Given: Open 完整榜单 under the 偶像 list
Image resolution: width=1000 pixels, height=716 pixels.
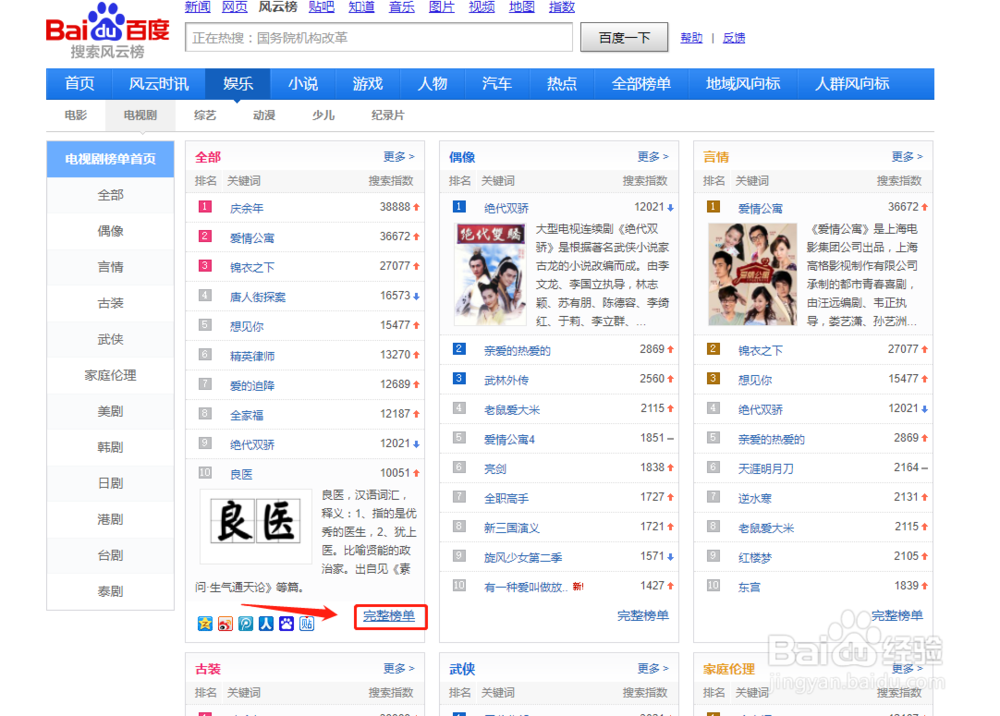Looking at the screenshot, I should 643,616.
